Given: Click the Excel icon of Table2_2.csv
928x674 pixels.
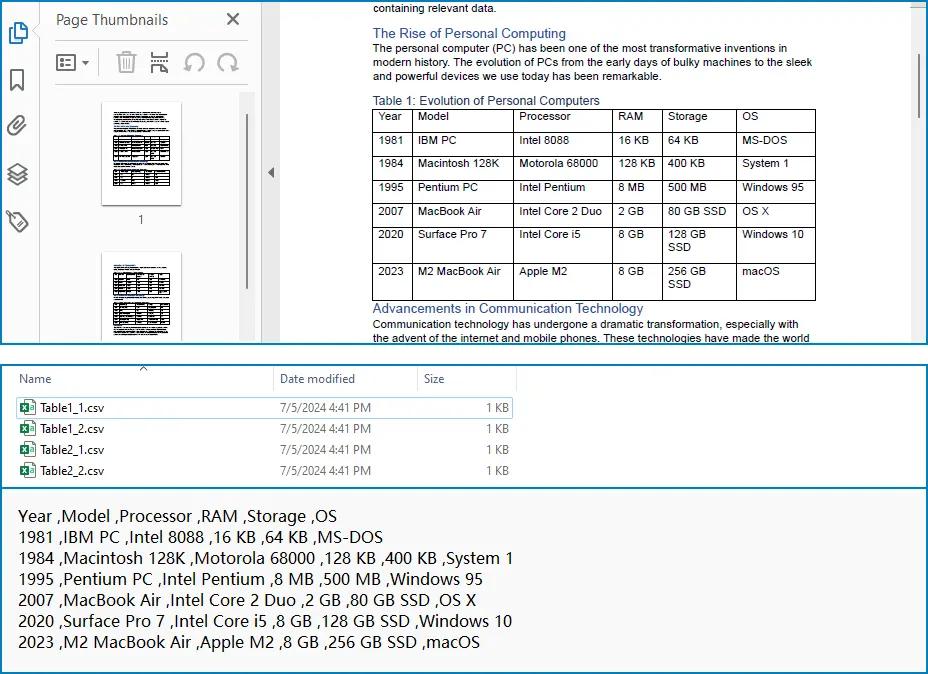Looking at the screenshot, I should click(27, 470).
